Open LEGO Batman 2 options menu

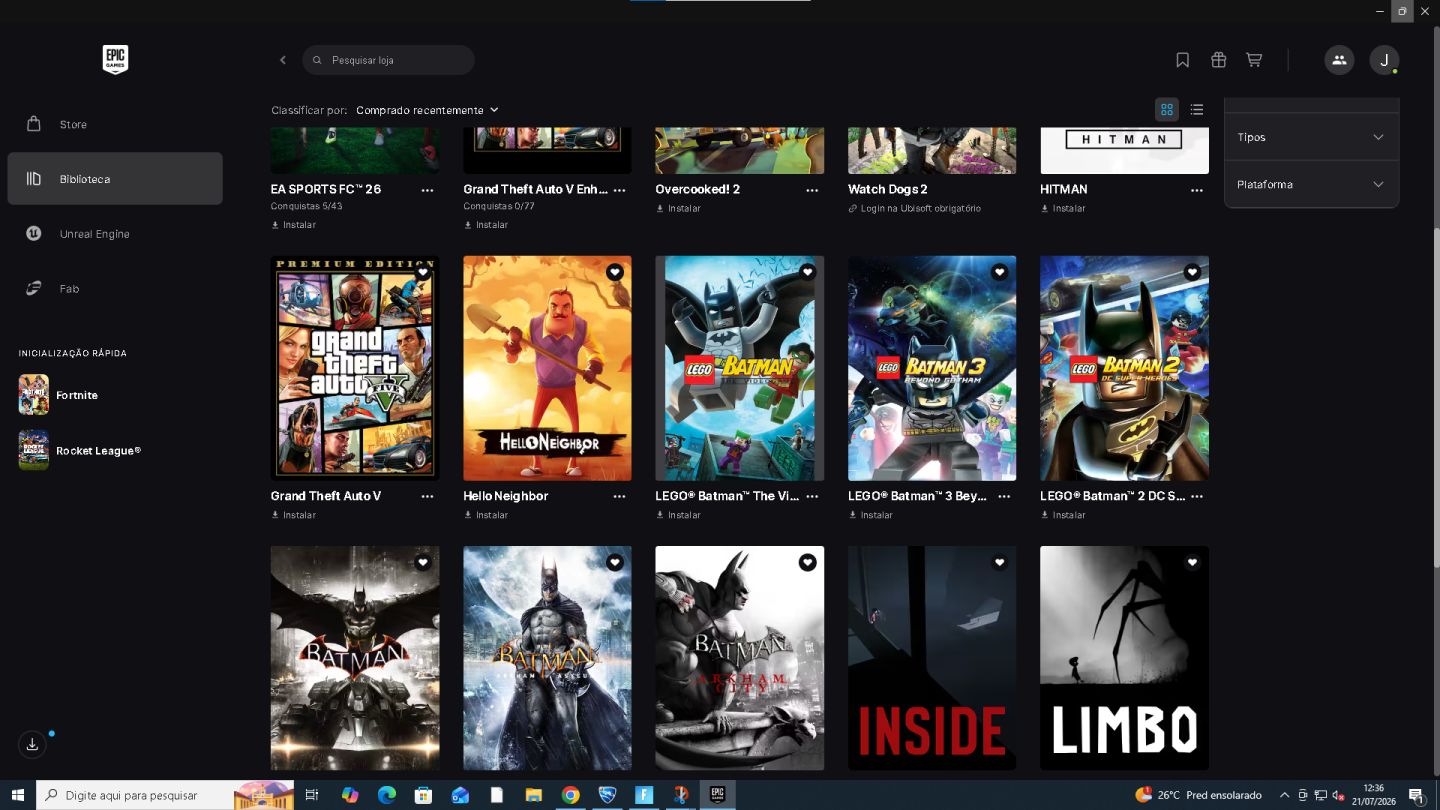pos(1197,496)
